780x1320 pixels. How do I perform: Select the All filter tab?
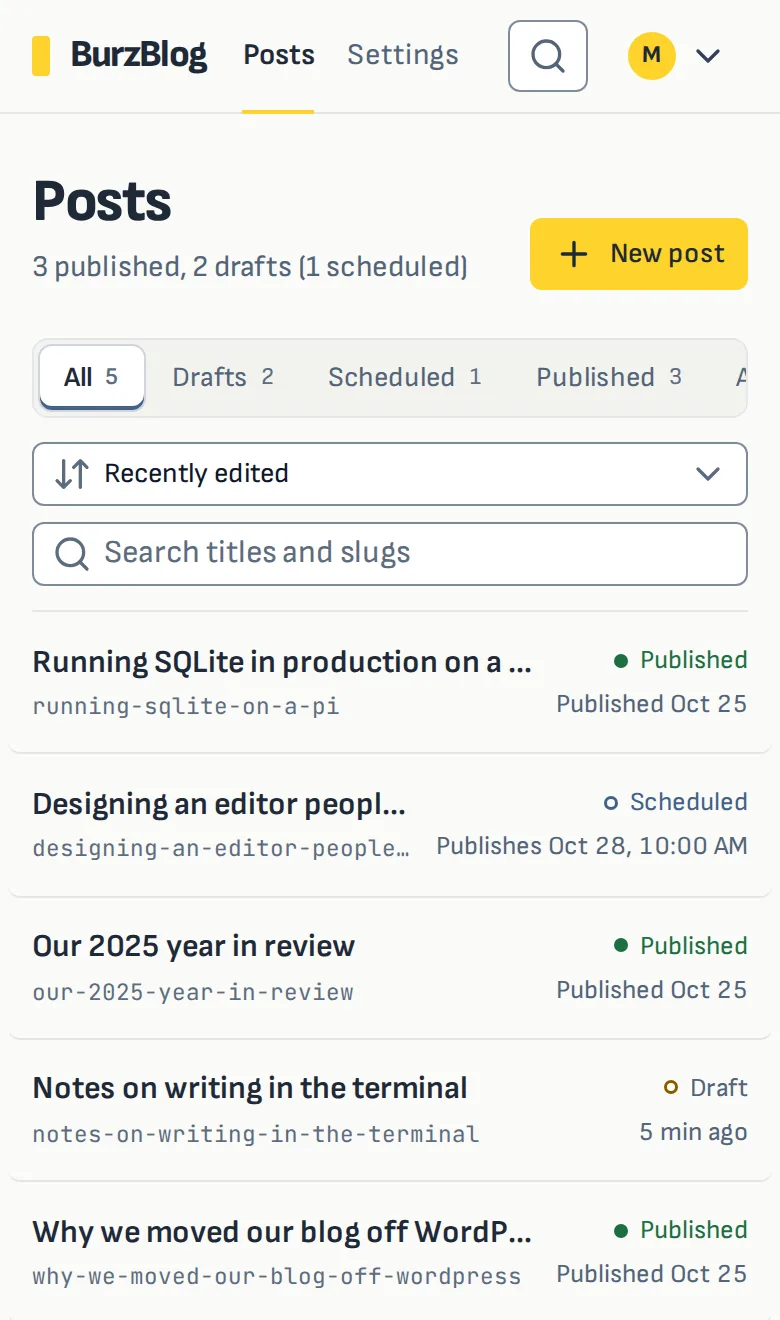click(92, 377)
